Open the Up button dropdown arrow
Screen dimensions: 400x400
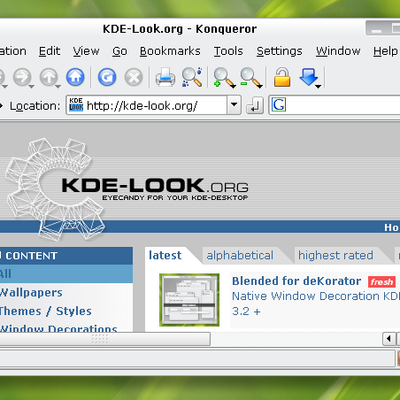pyautogui.click(x=58, y=87)
